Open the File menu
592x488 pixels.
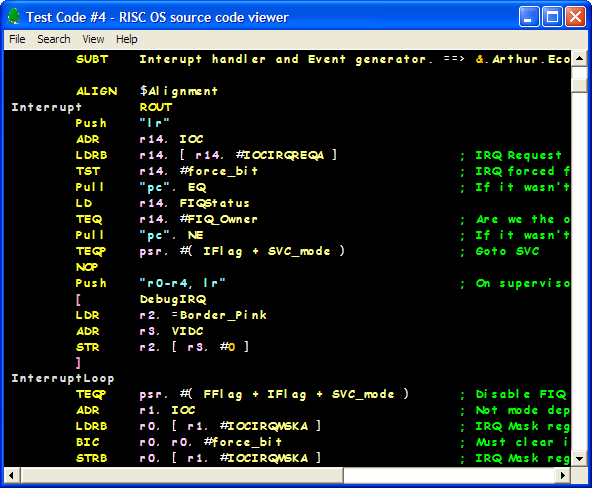click(x=17, y=39)
